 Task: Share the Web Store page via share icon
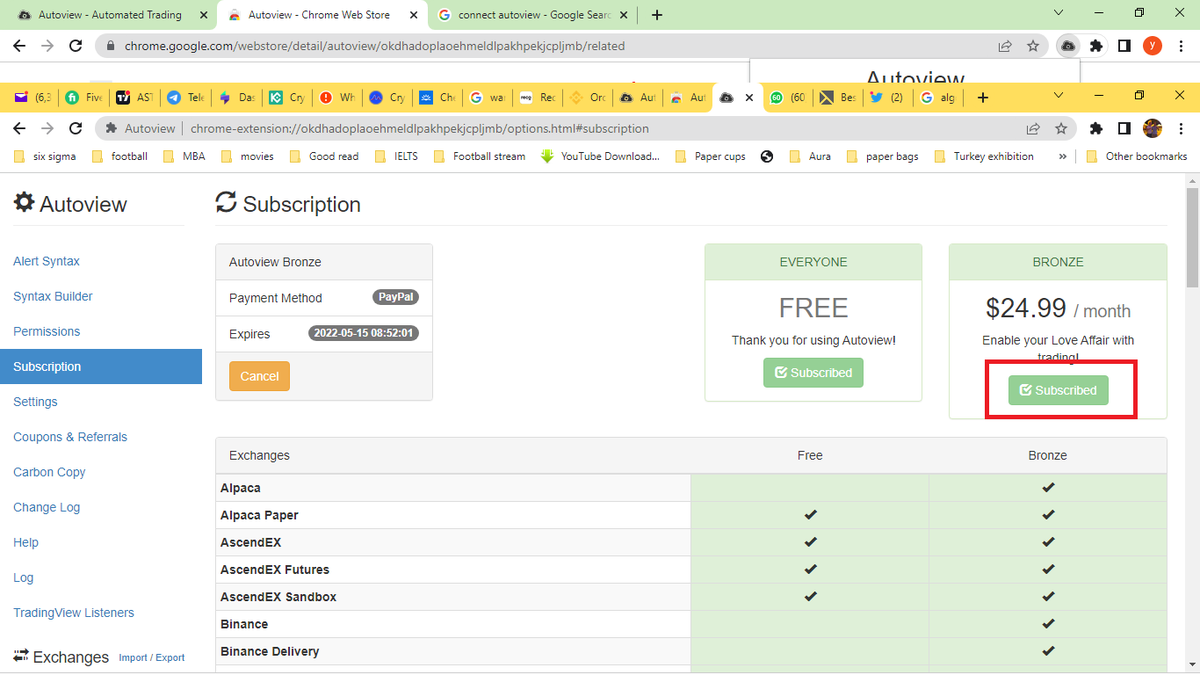[1005, 46]
